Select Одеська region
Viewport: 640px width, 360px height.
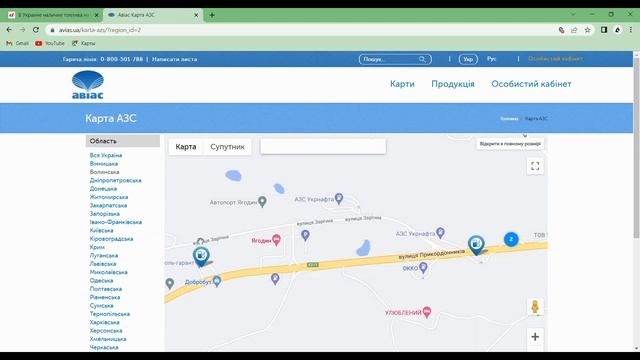tap(101, 281)
